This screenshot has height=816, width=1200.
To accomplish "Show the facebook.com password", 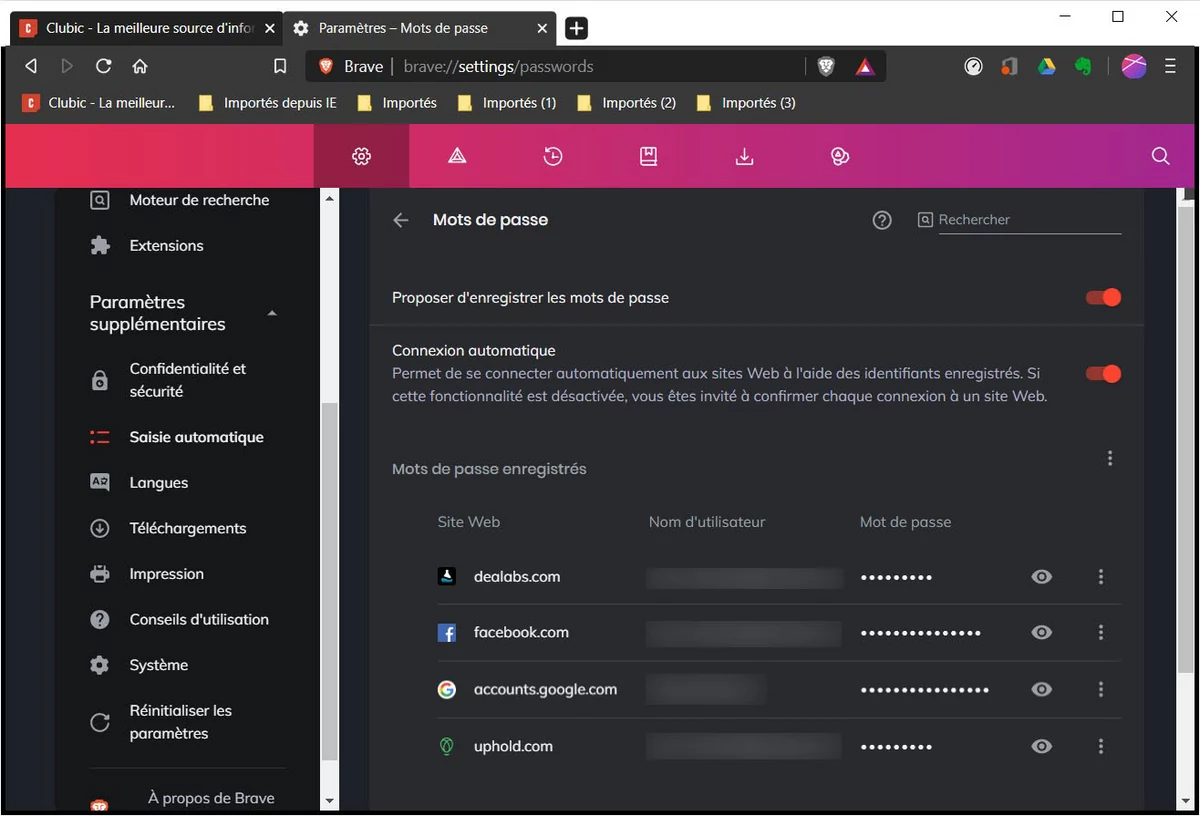I will [1042, 632].
